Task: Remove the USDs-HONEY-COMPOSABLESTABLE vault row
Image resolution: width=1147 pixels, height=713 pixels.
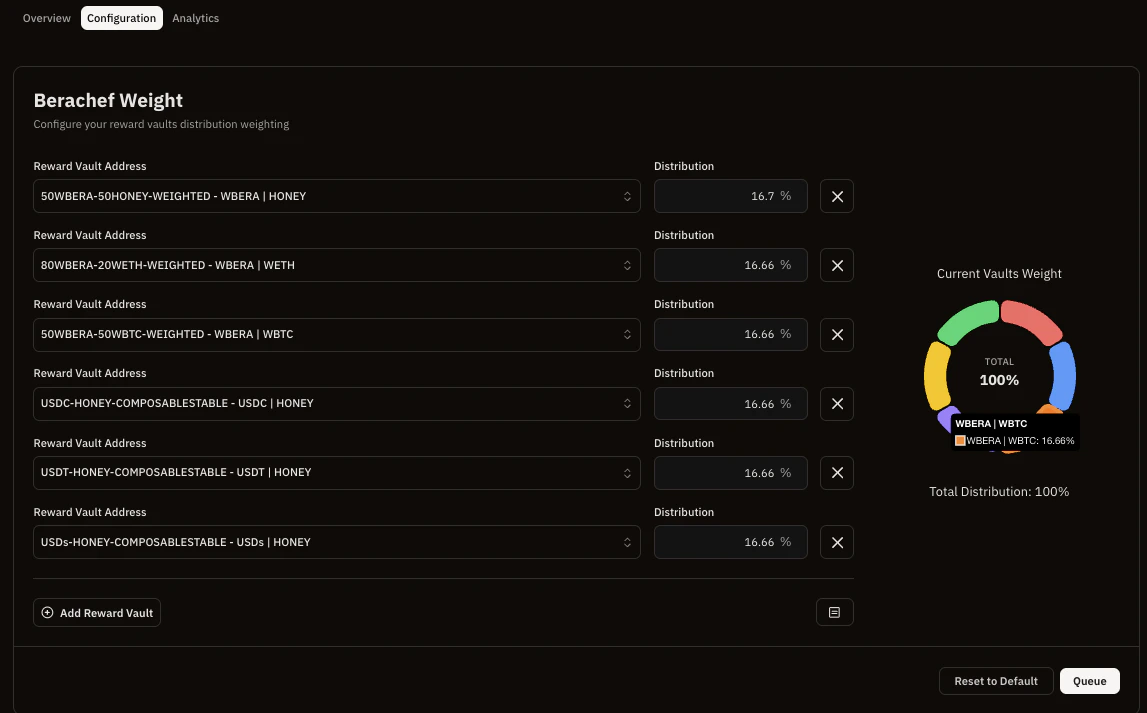Action: point(837,541)
